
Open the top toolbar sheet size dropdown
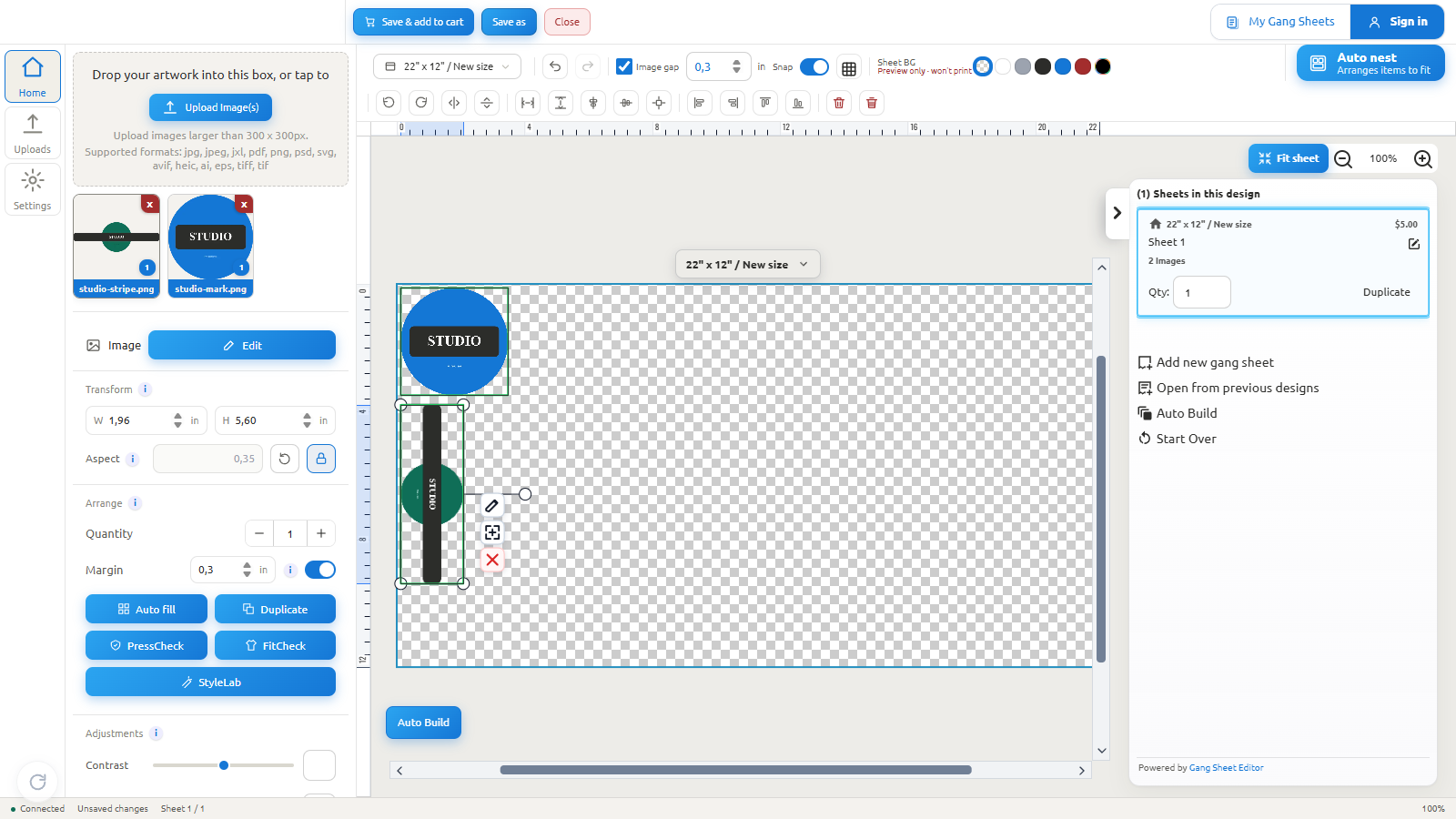click(447, 66)
